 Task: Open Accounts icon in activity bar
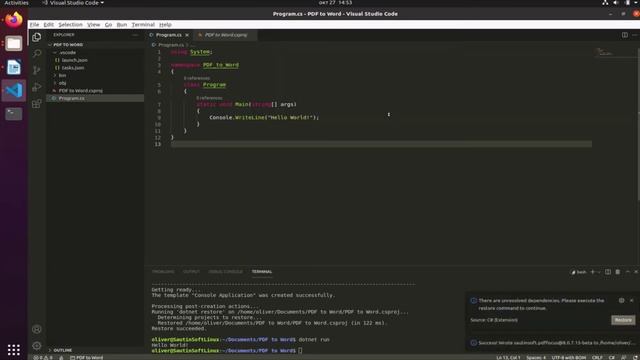point(37,329)
